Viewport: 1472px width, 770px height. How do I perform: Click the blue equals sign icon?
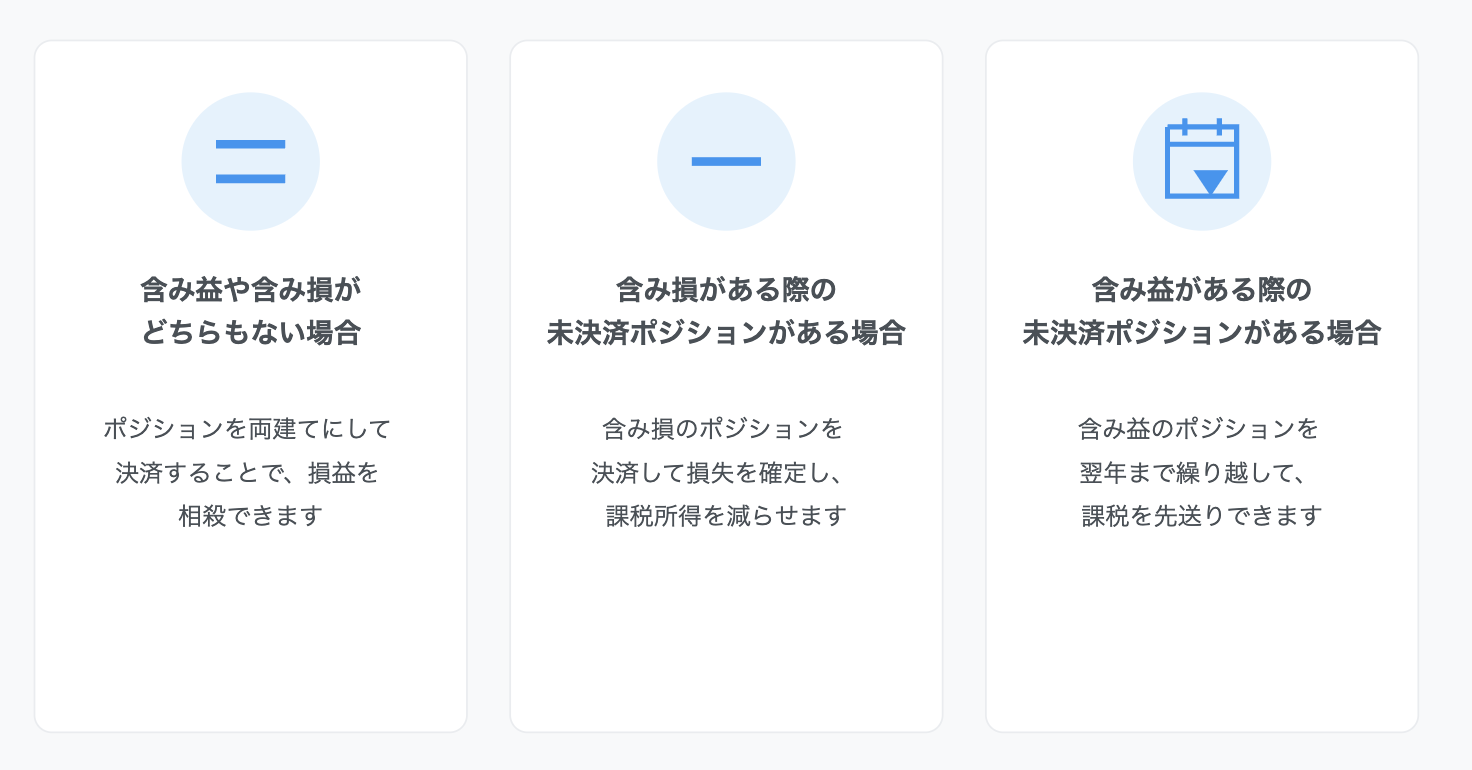[x=250, y=162]
